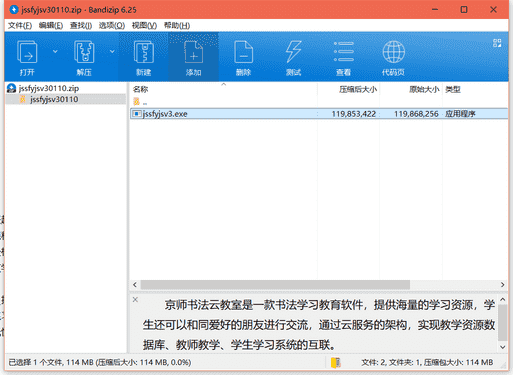Viewport: 513px width, 375px height.
Task: Open the 编辑(E) menu
Action: 51,26
